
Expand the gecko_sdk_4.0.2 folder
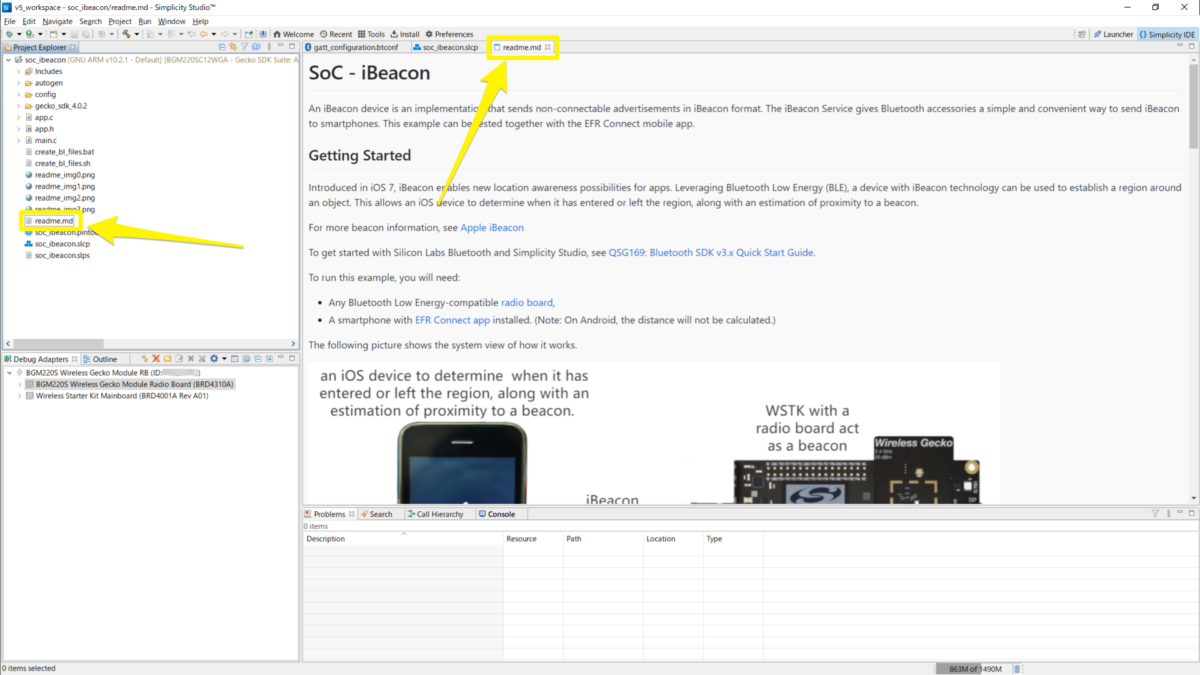[x=18, y=106]
